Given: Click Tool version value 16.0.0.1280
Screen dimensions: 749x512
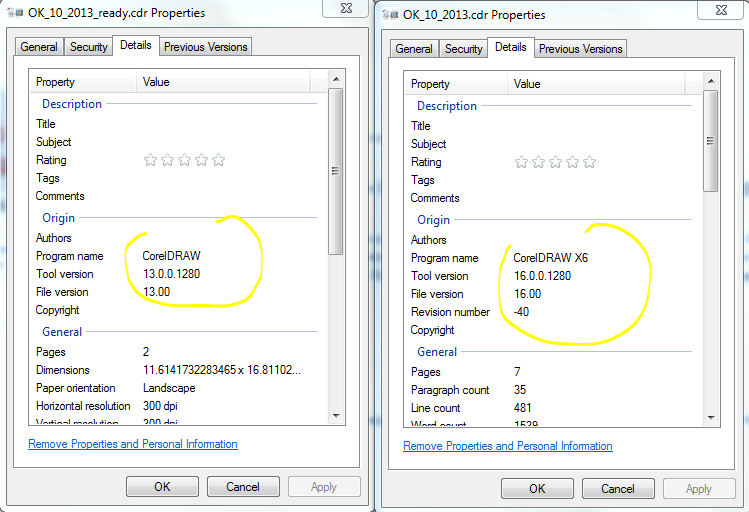Looking at the screenshot, I should click(x=543, y=276).
